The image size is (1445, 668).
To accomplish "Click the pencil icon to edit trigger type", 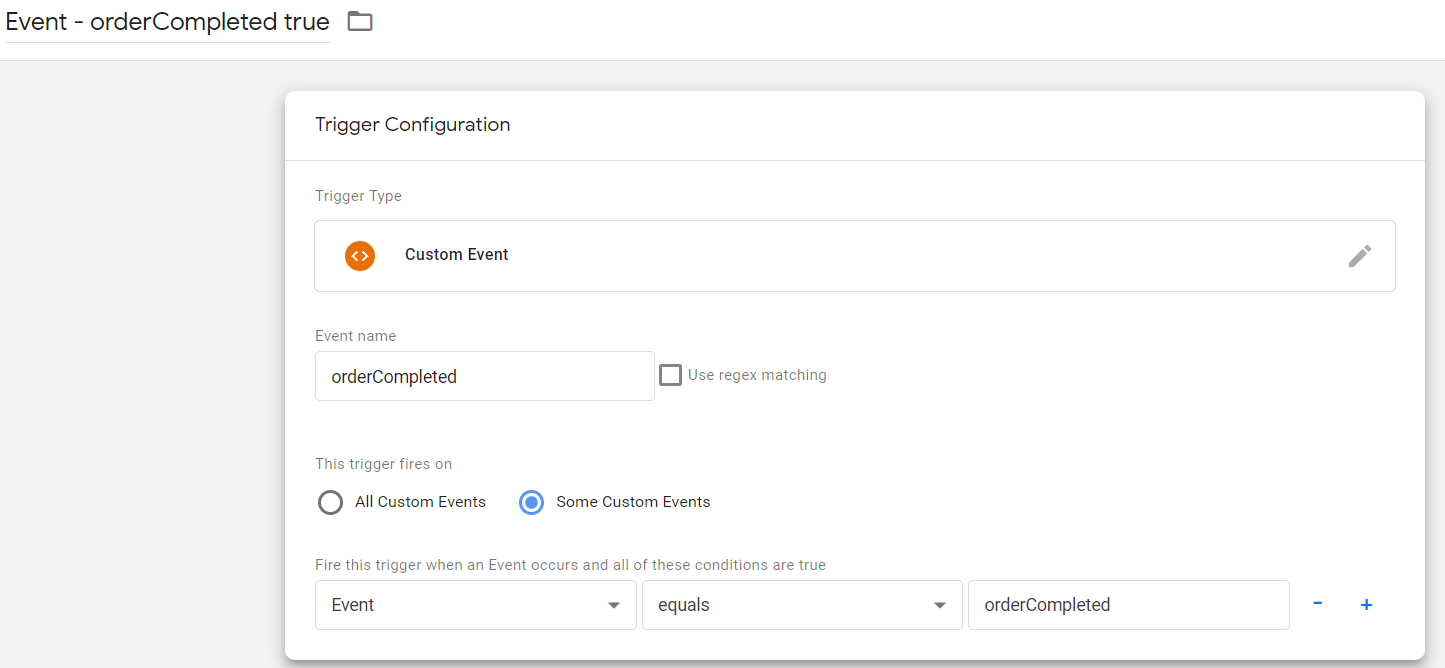I will (x=1359, y=256).
